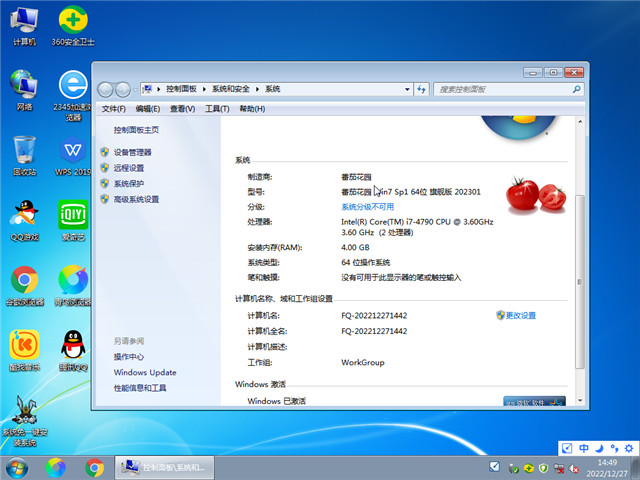The width and height of the screenshot is (640, 480).
Task: Go to 控制面板主页 link
Action: pyautogui.click(x=136, y=130)
